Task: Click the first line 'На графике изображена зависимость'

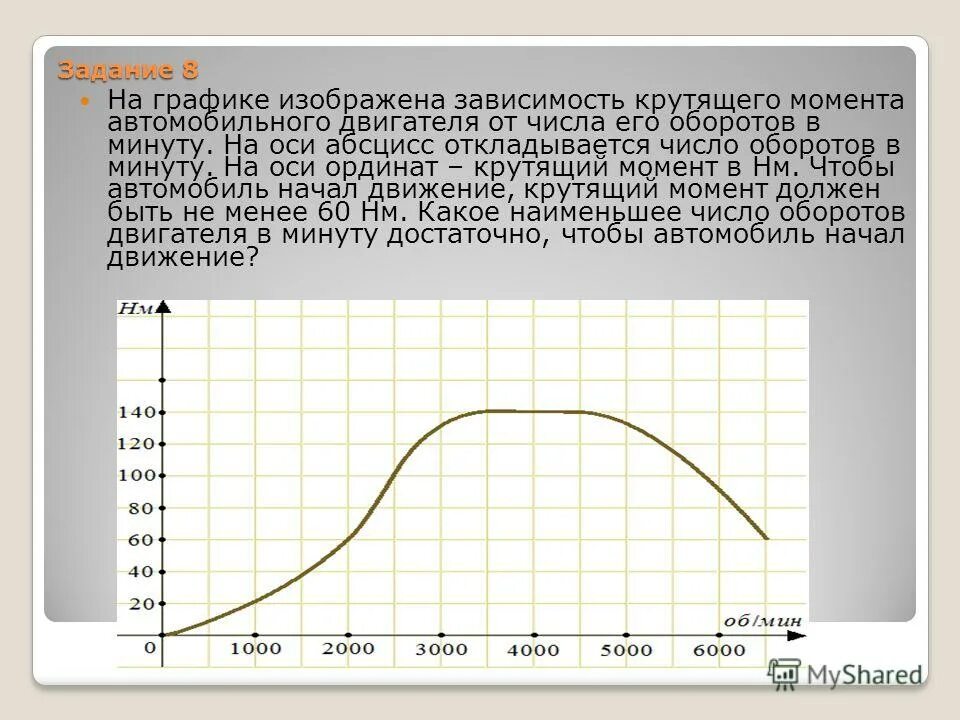Action: tap(367, 100)
